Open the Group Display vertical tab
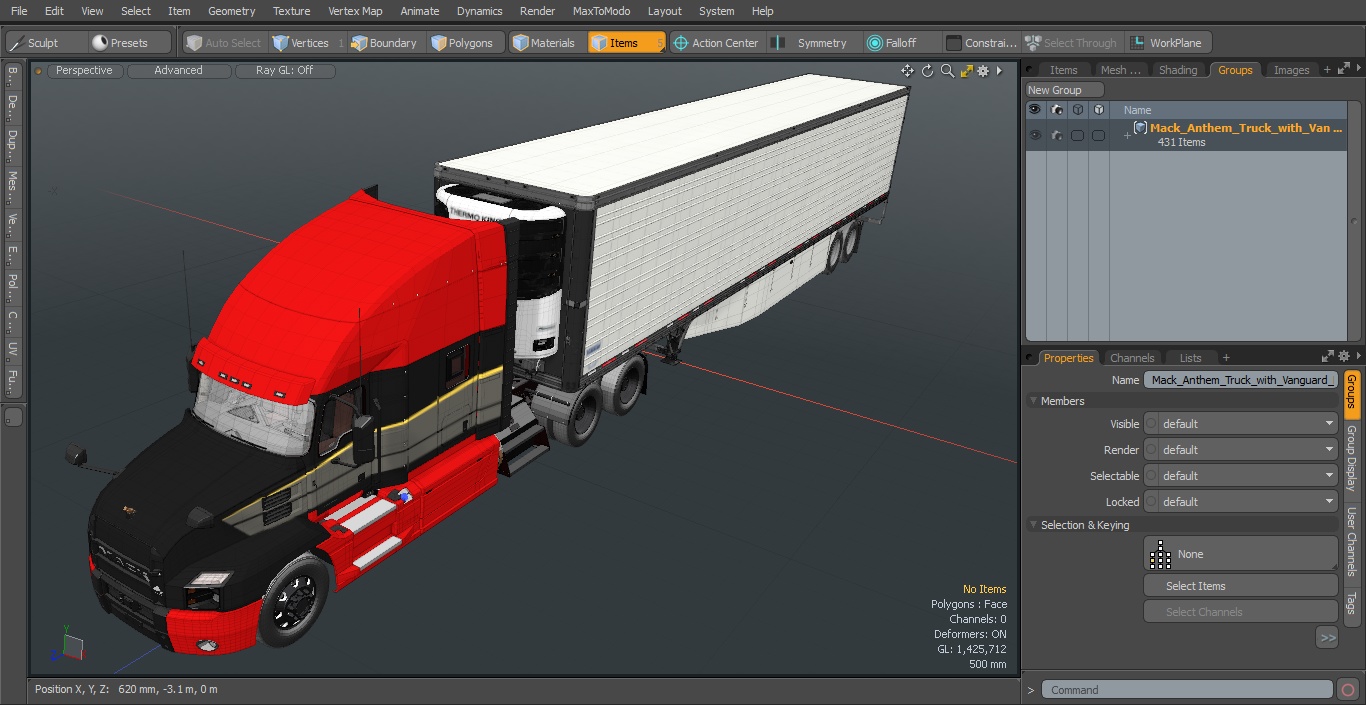 (x=1351, y=457)
